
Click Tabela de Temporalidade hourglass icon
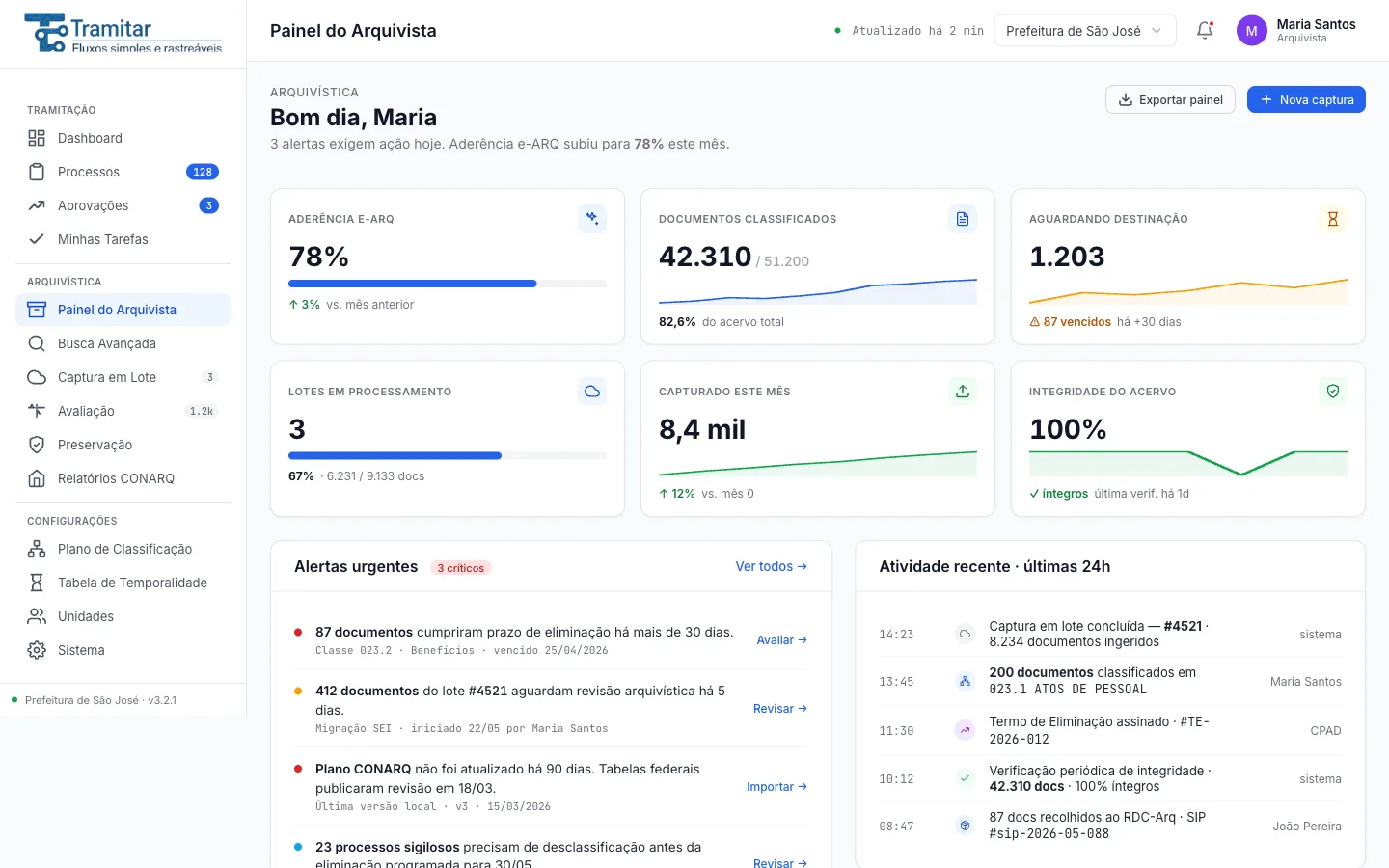pos(37,583)
